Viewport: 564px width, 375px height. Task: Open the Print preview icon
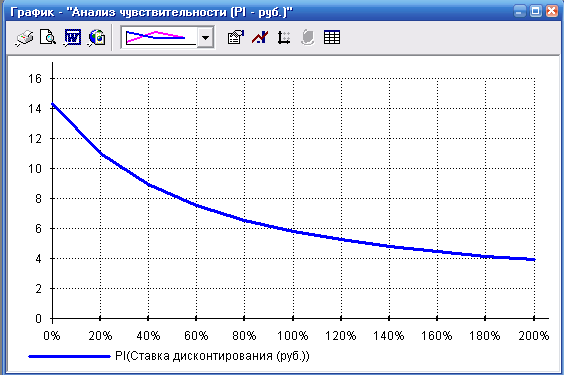(x=48, y=37)
